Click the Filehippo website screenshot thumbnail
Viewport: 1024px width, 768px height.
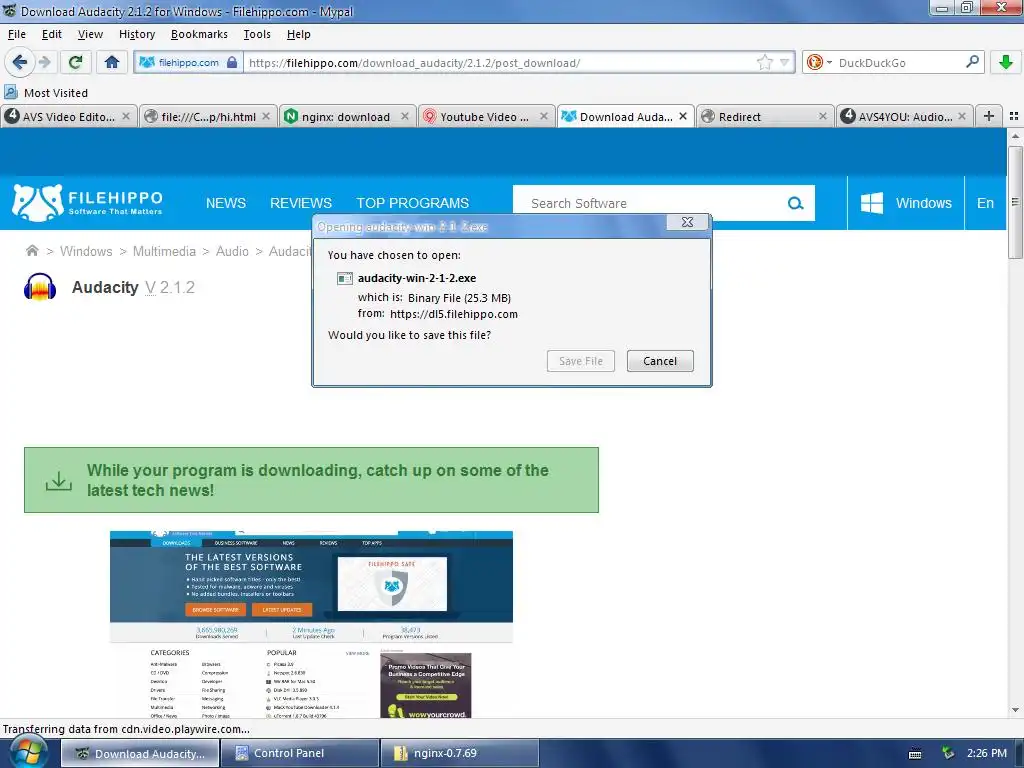(x=311, y=624)
